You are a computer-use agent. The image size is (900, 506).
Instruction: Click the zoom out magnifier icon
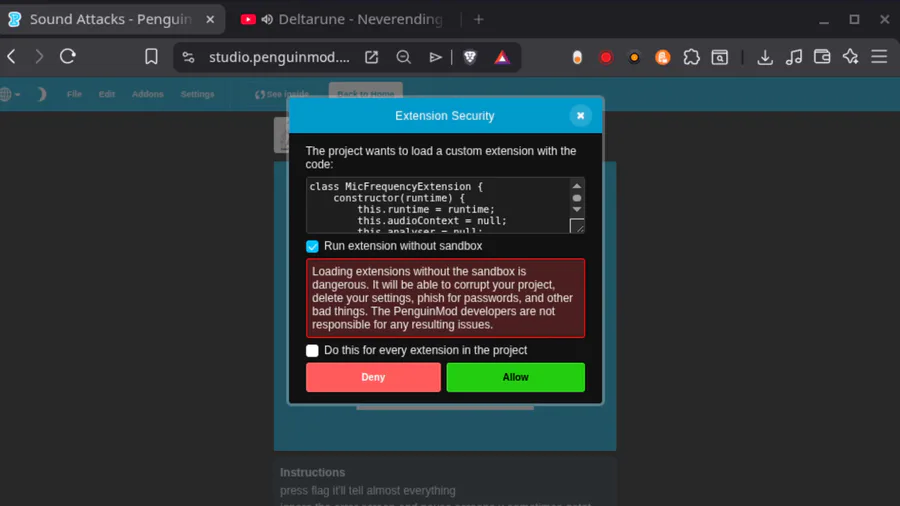tap(404, 57)
